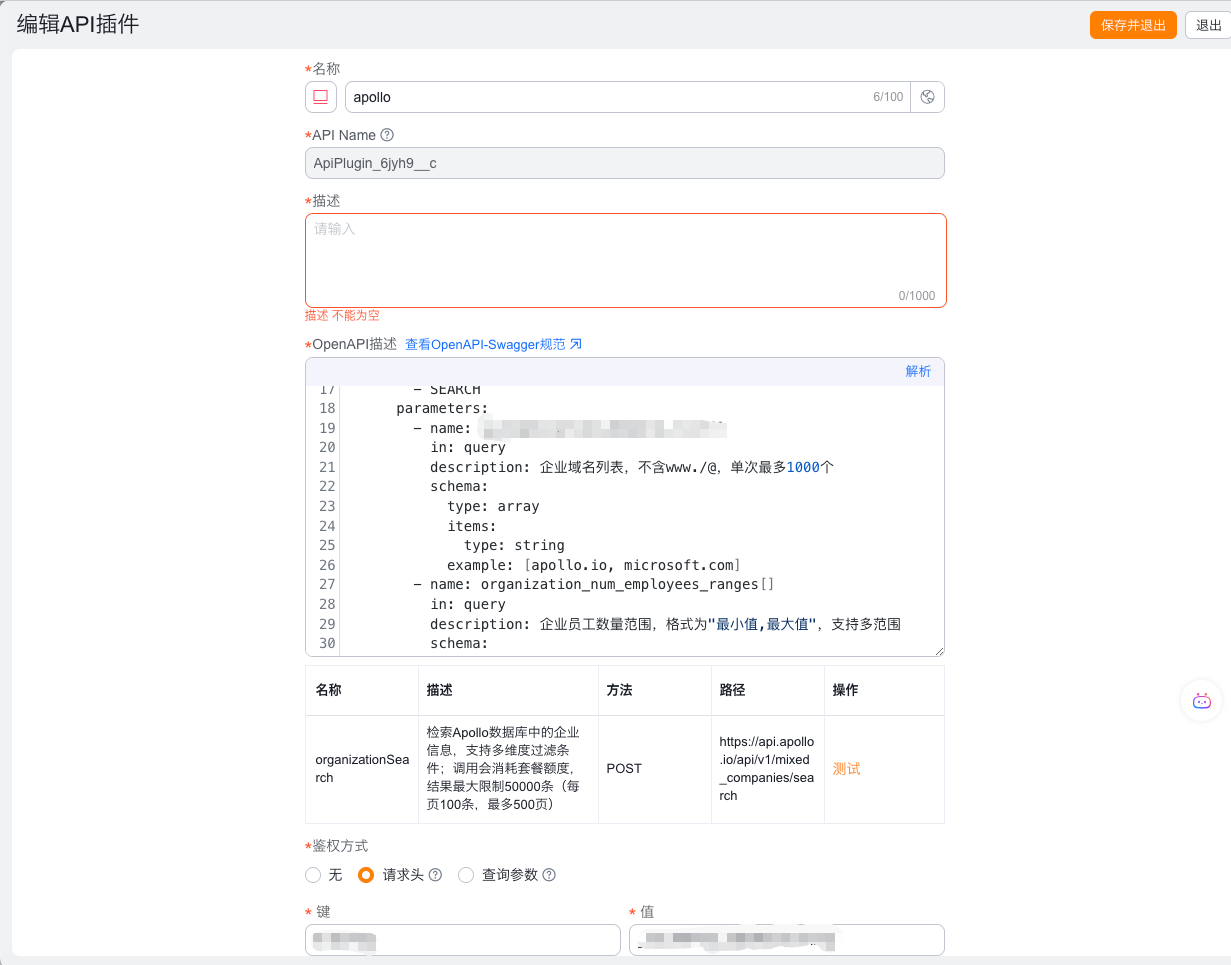Click the path cell https://api.apollo.io/api/v1/mixed_companies/search
Screen dimensions: 1231x965
pyautogui.click(x=768, y=769)
